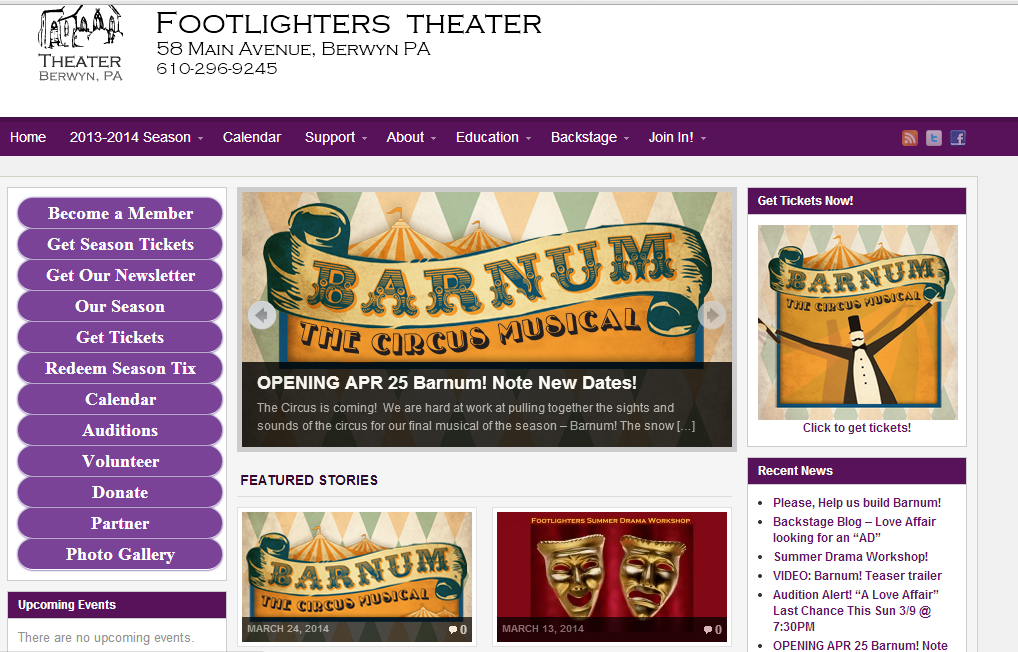Click the Auditions sidebar button
Image resolution: width=1018 pixels, height=652 pixels.
120,430
